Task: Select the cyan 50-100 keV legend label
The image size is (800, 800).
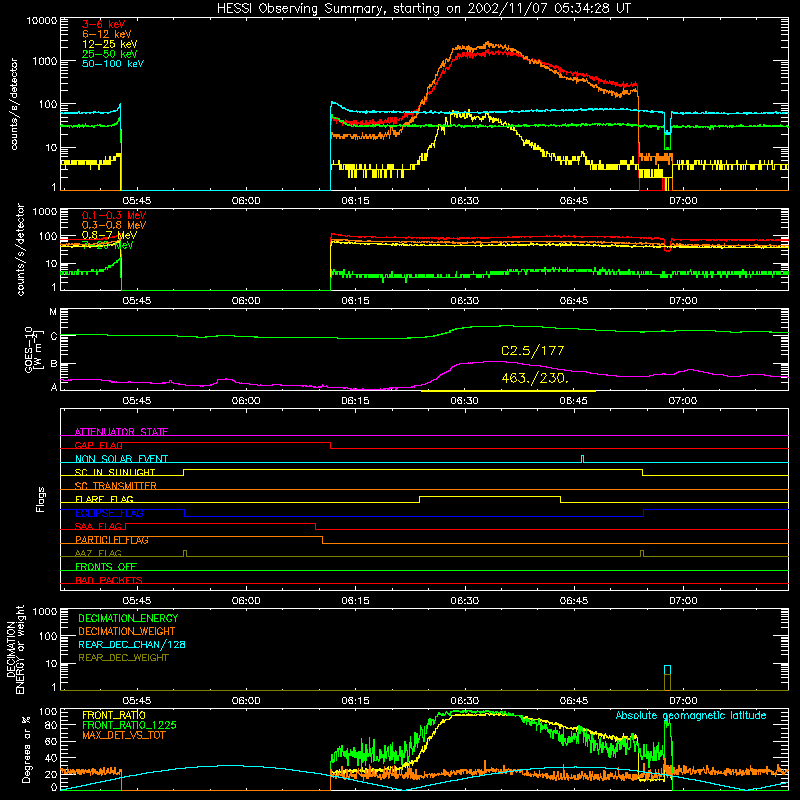Action: pos(113,64)
